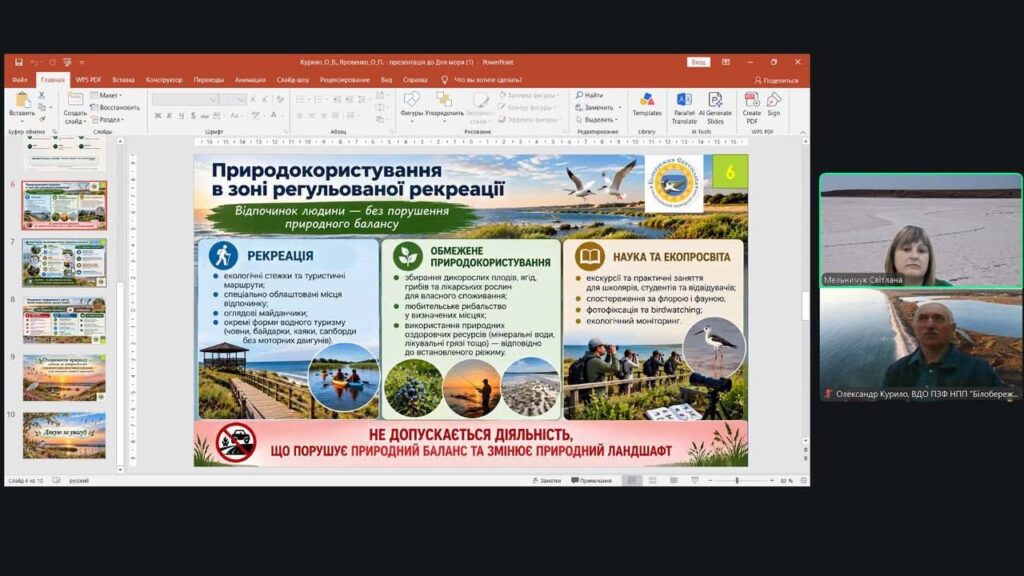This screenshot has width=1024, height=576.
Task: Open the Слайд-шоу ribbon tab
Action: 293,80
